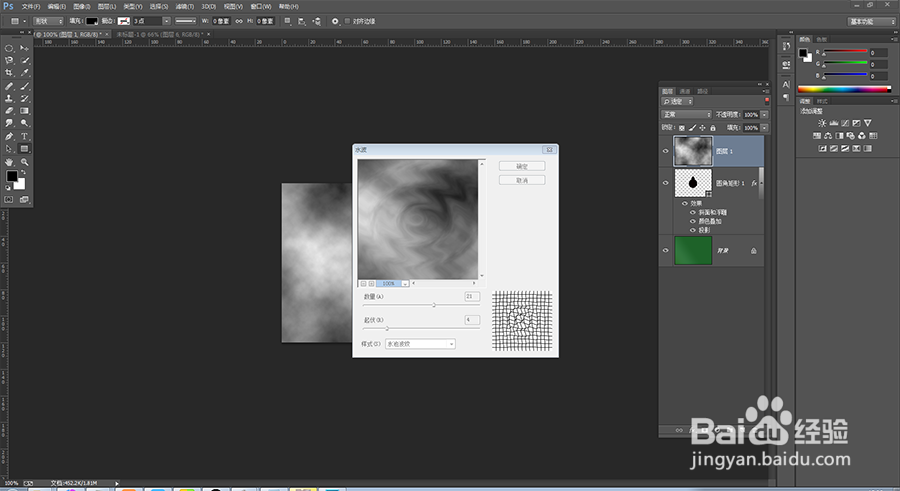Open the History panel icon
The width and height of the screenshot is (900, 491).
[786, 47]
